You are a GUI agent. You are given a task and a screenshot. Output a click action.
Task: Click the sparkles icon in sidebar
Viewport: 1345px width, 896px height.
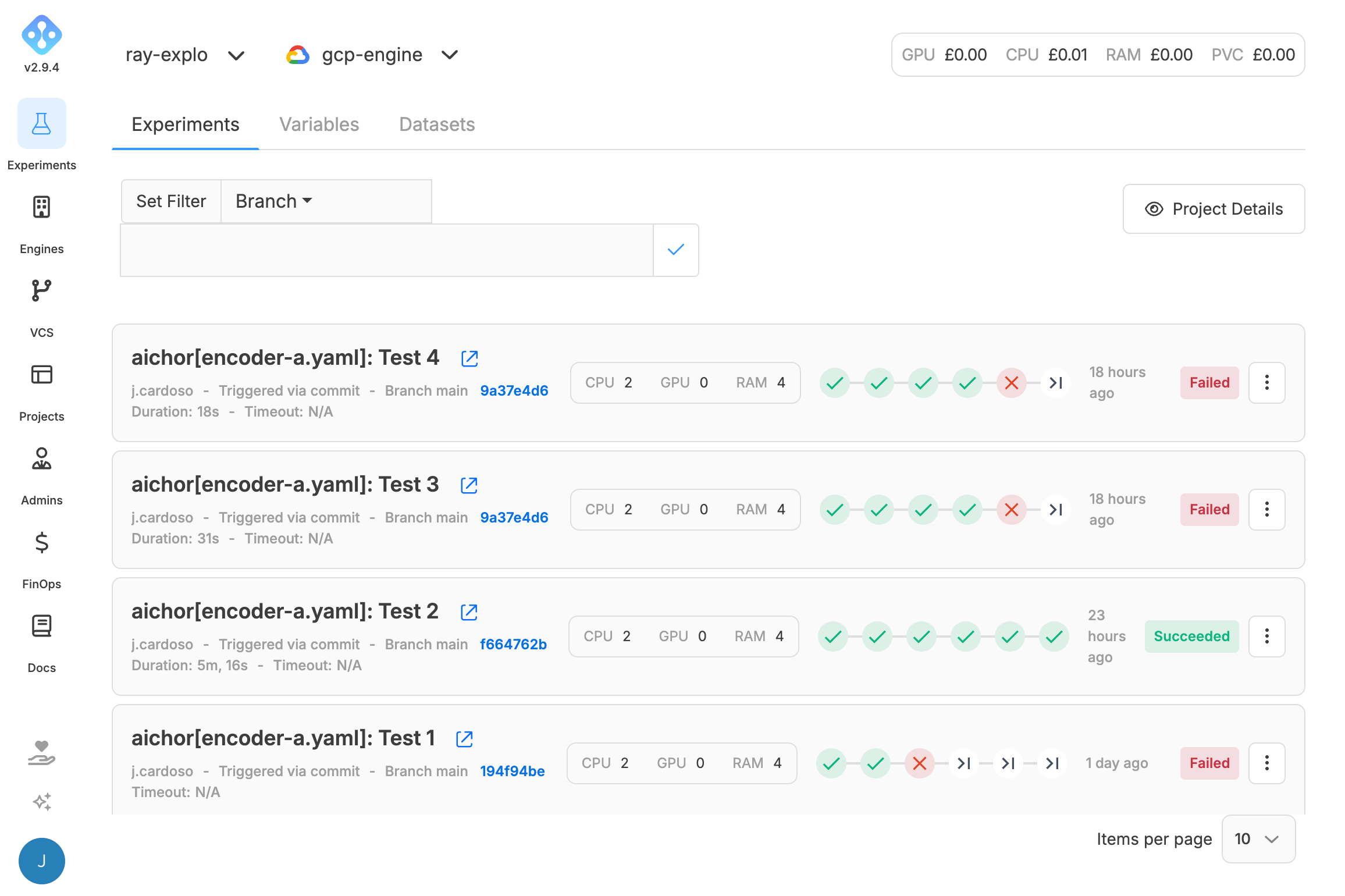coord(41,802)
